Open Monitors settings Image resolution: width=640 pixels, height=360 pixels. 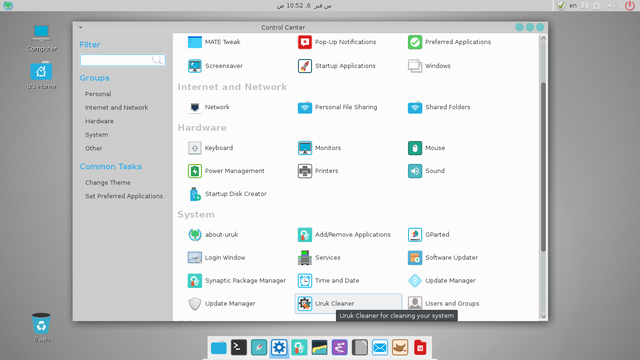(319, 148)
